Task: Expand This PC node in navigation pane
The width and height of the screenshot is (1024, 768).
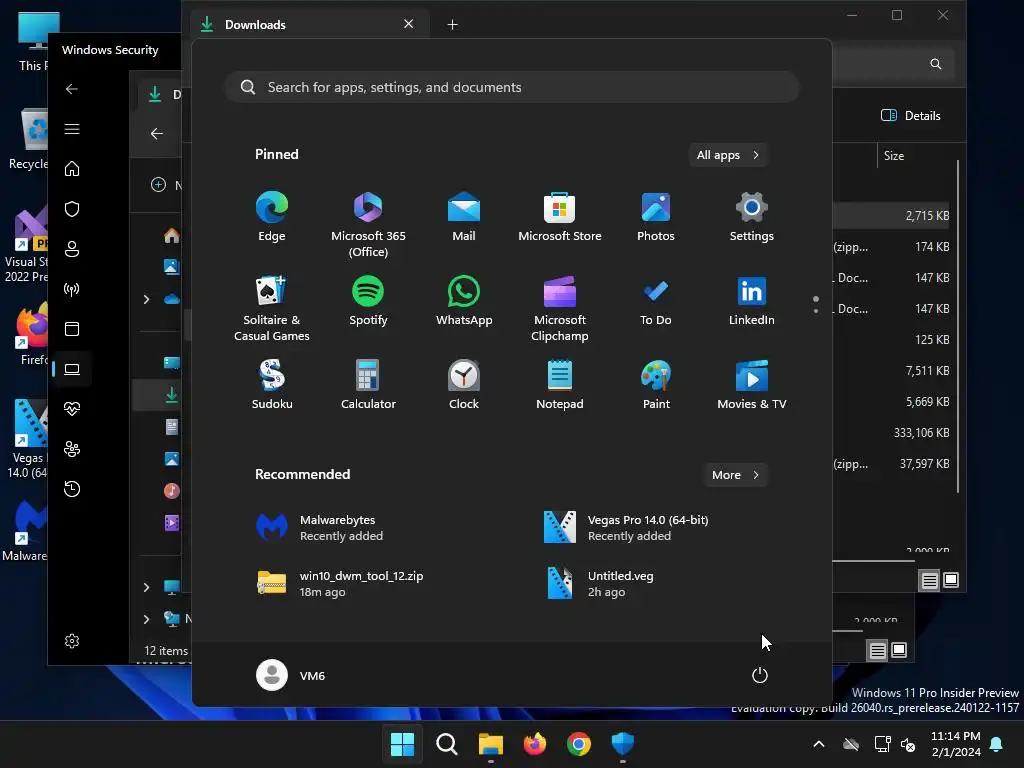Action: (146, 587)
